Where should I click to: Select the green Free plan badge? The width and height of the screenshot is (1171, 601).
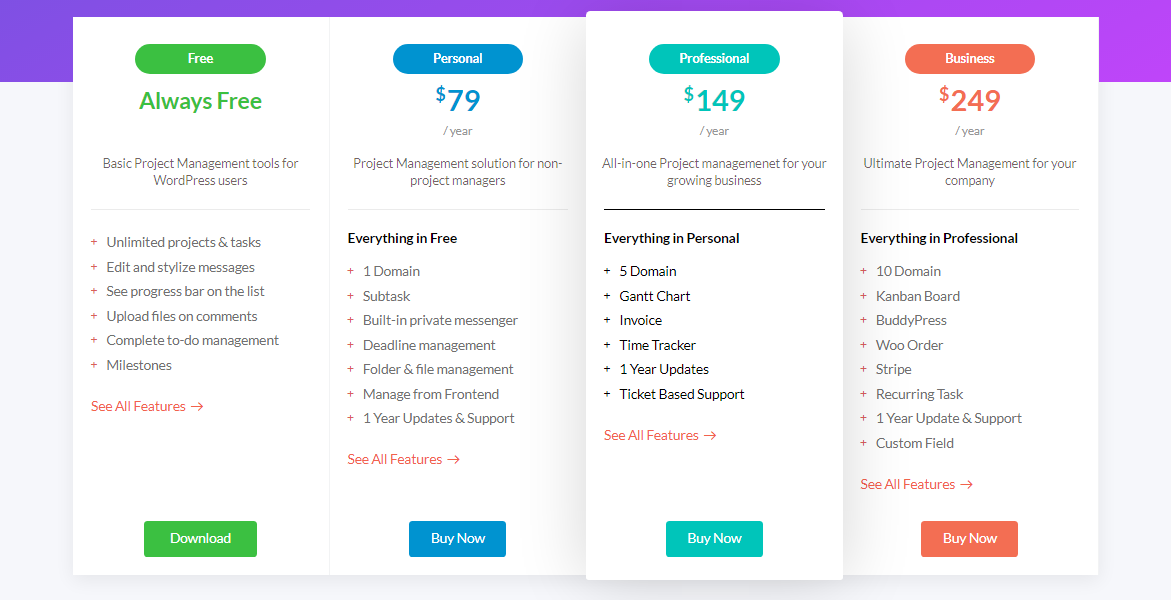click(x=200, y=59)
